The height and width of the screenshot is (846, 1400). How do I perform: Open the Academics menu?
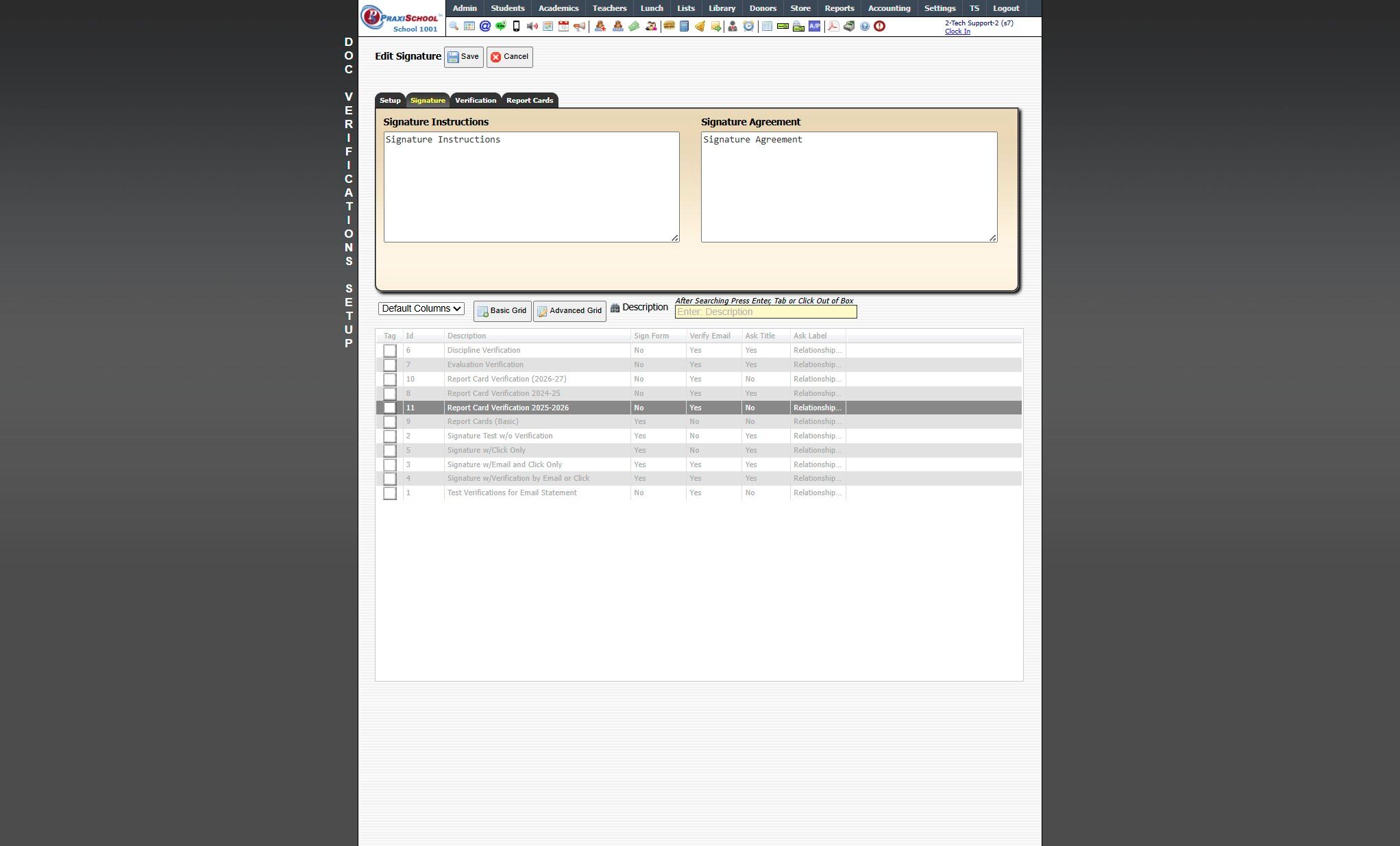point(558,8)
